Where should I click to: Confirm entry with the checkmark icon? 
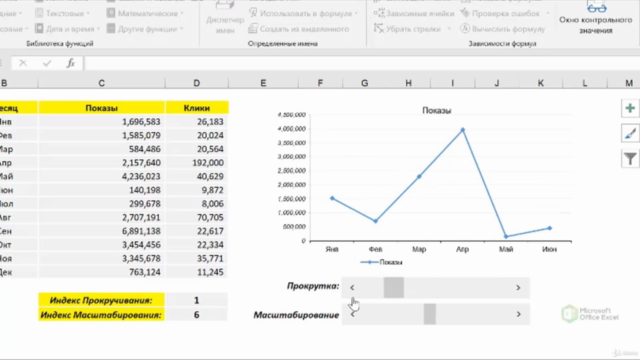click(47, 63)
